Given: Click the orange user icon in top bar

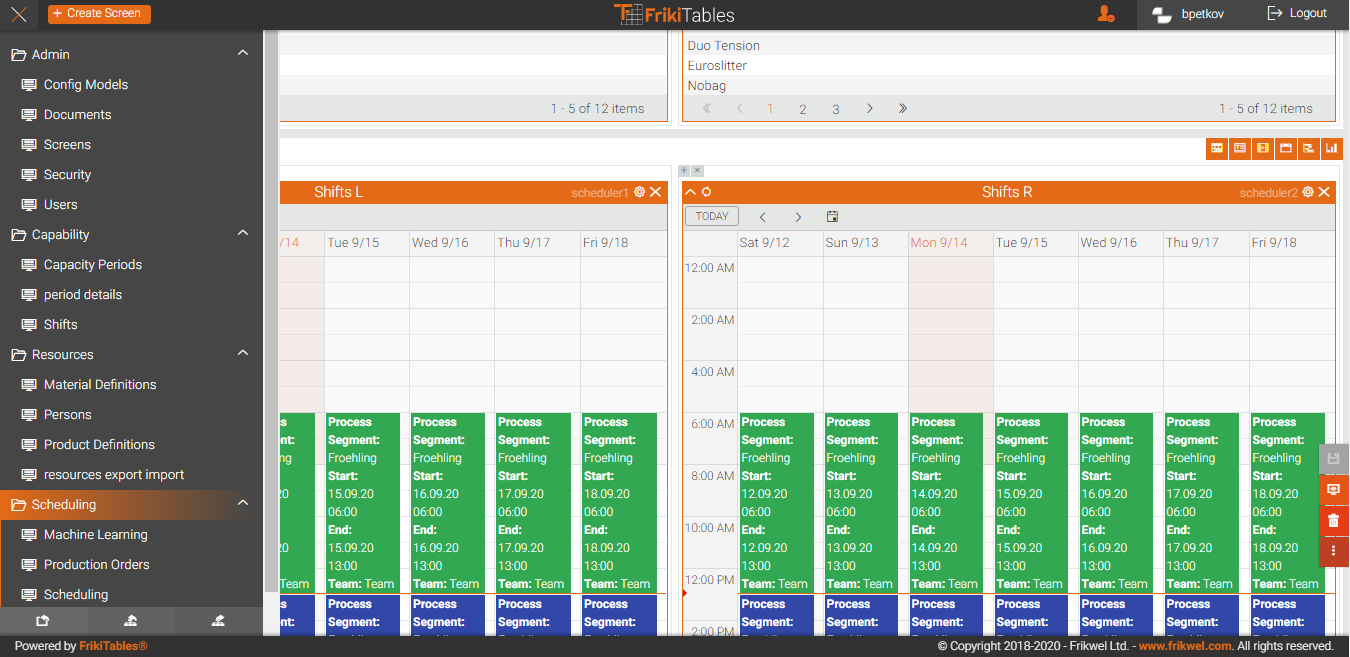Looking at the screenshot, I should point(1105,14).
